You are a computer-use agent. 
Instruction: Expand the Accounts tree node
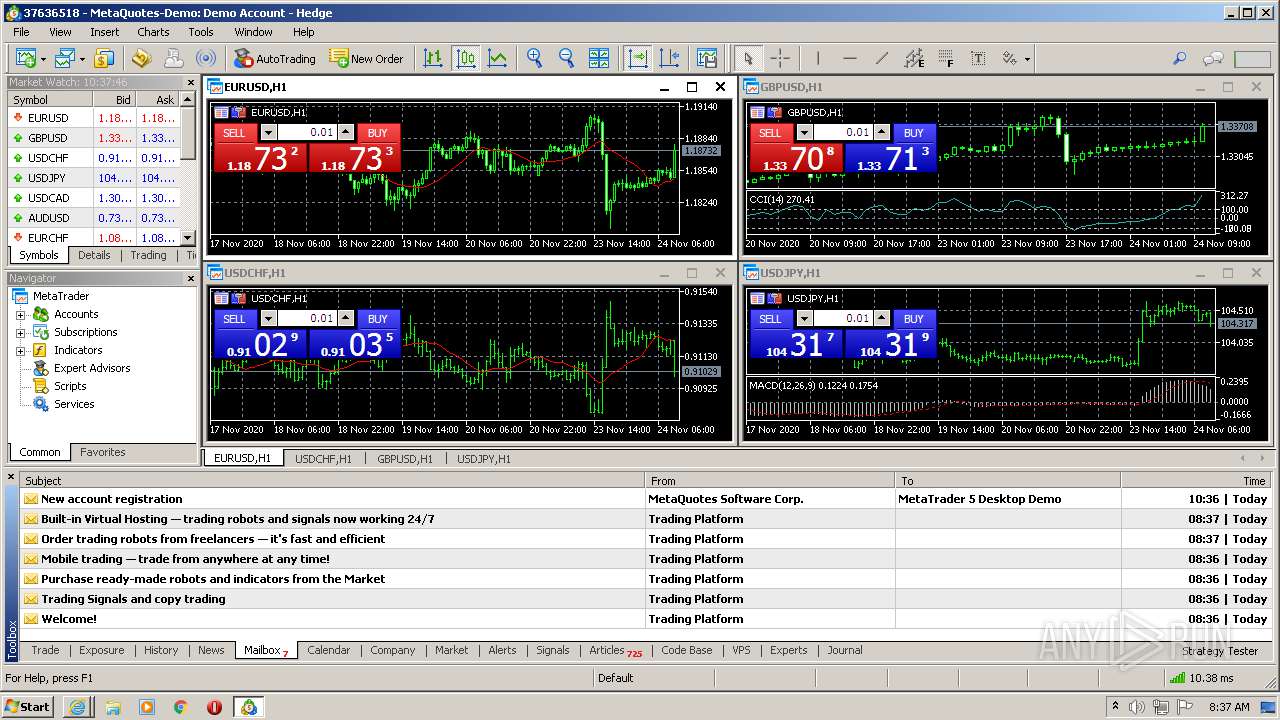pyautogui.click(x=20, y=314)
